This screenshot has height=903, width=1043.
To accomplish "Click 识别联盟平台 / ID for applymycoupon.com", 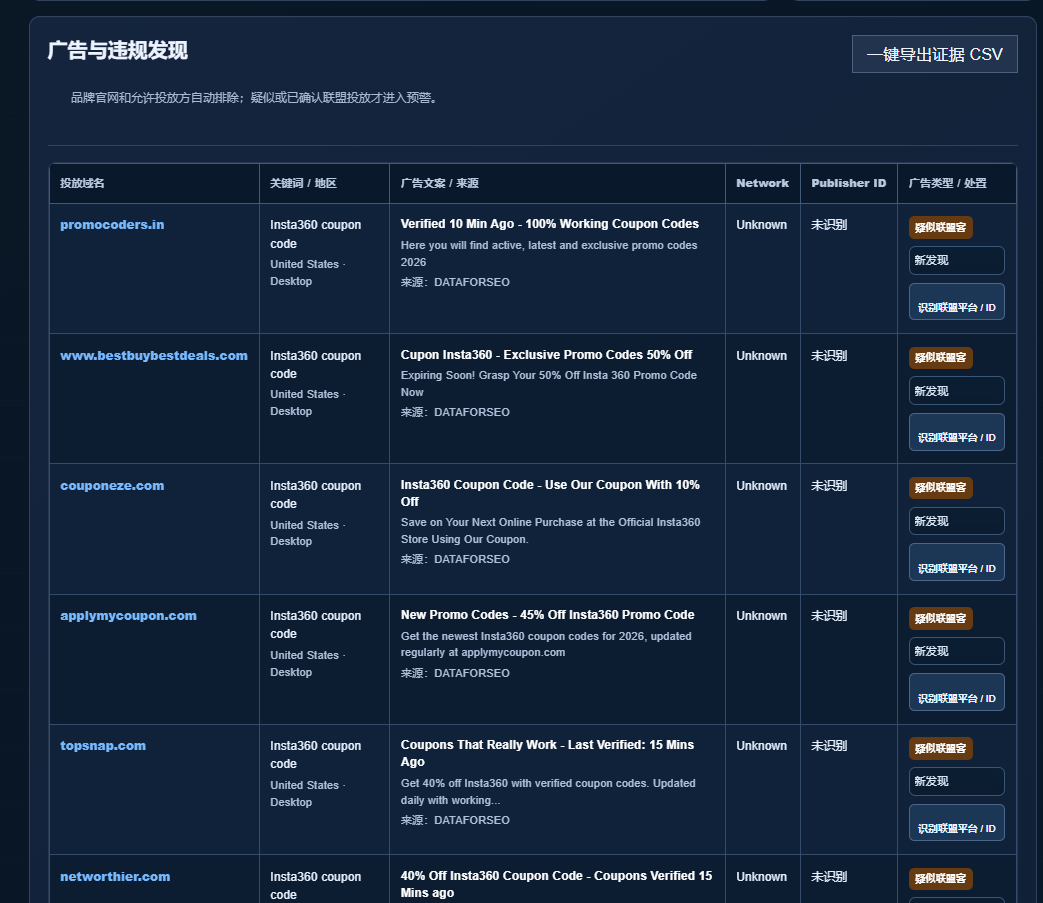I will click(957, 692).
